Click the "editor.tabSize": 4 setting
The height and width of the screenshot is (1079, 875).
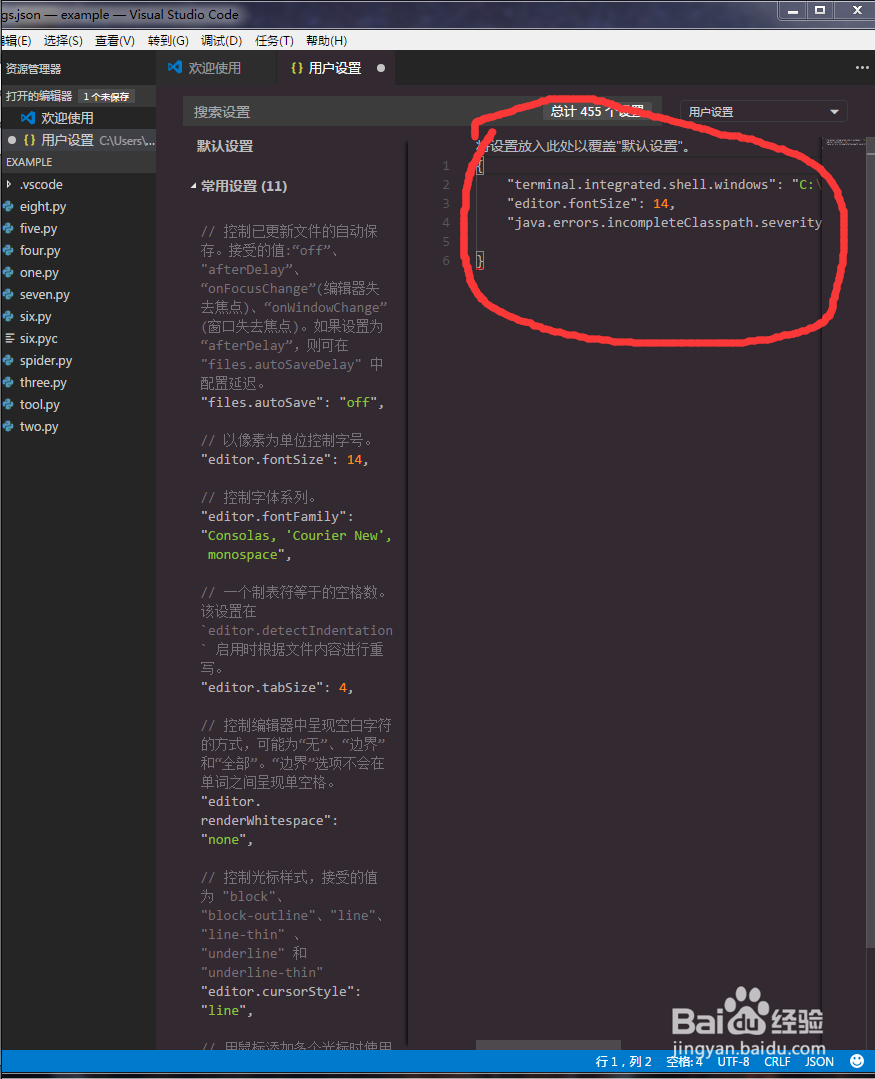click(x=277, y=687)
